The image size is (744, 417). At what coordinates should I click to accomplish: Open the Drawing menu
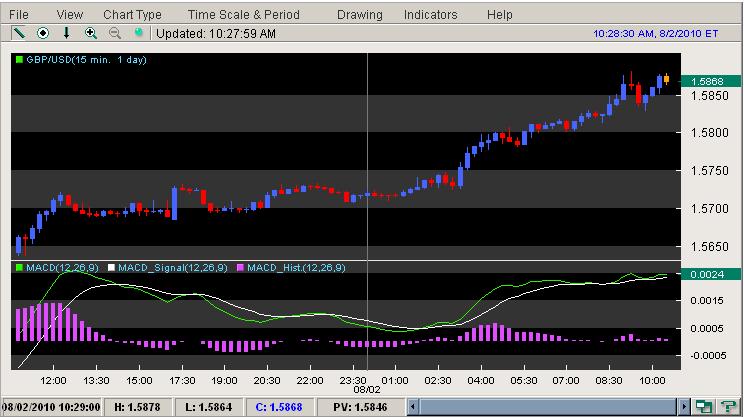[360, 15]
